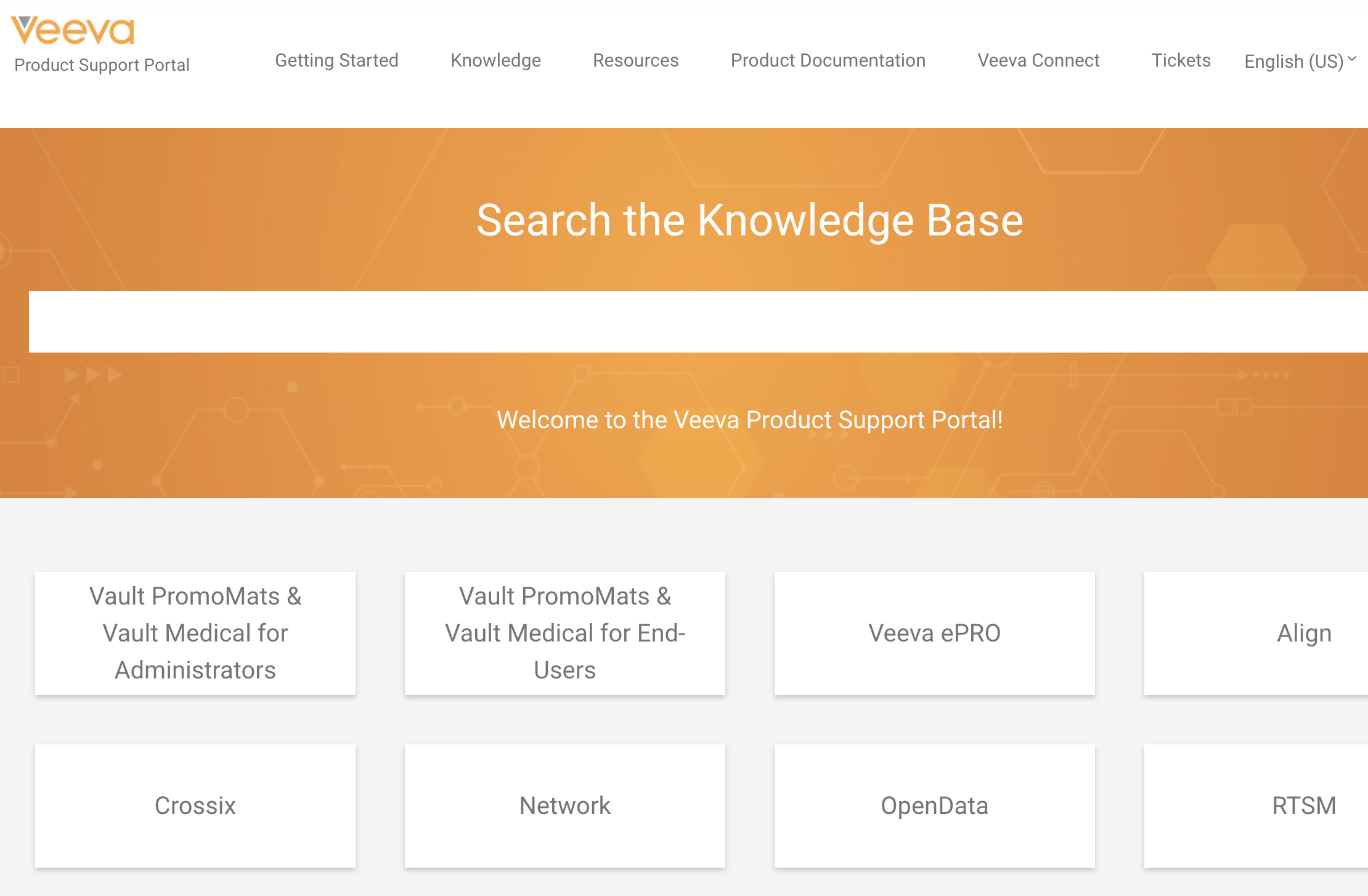Select the Veeva ePRO tile
1368x896 pixels.
pyautogui.click(x=935, y=633)
